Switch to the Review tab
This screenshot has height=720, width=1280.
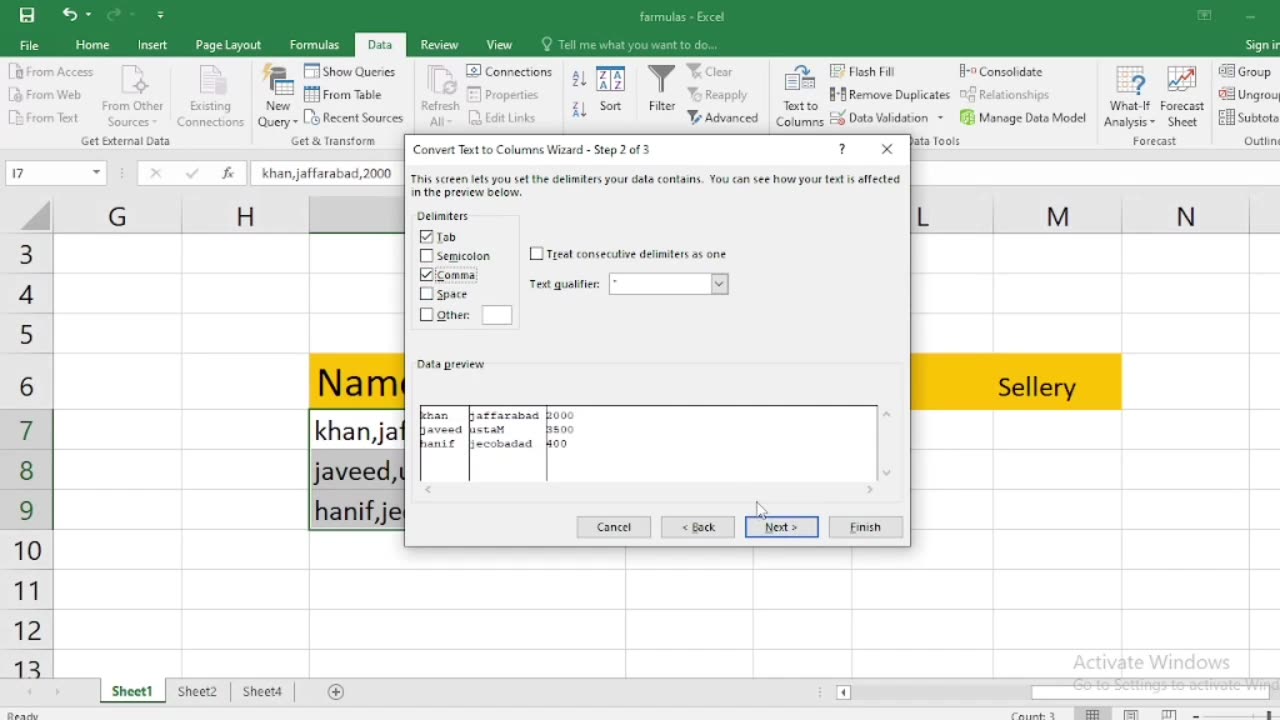tap(439, 45)
